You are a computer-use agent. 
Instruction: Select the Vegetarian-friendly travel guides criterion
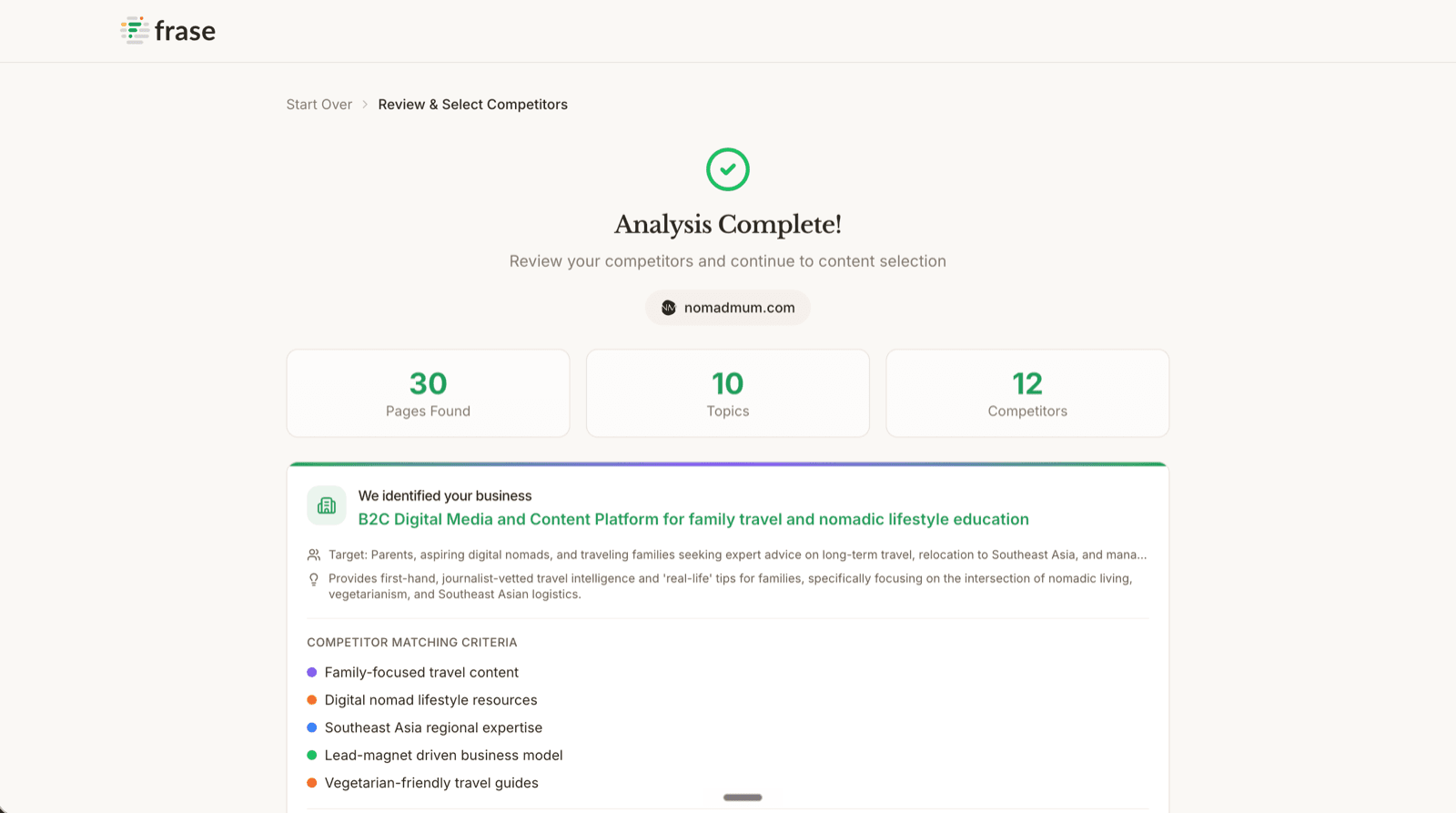(x=431, y=783)
